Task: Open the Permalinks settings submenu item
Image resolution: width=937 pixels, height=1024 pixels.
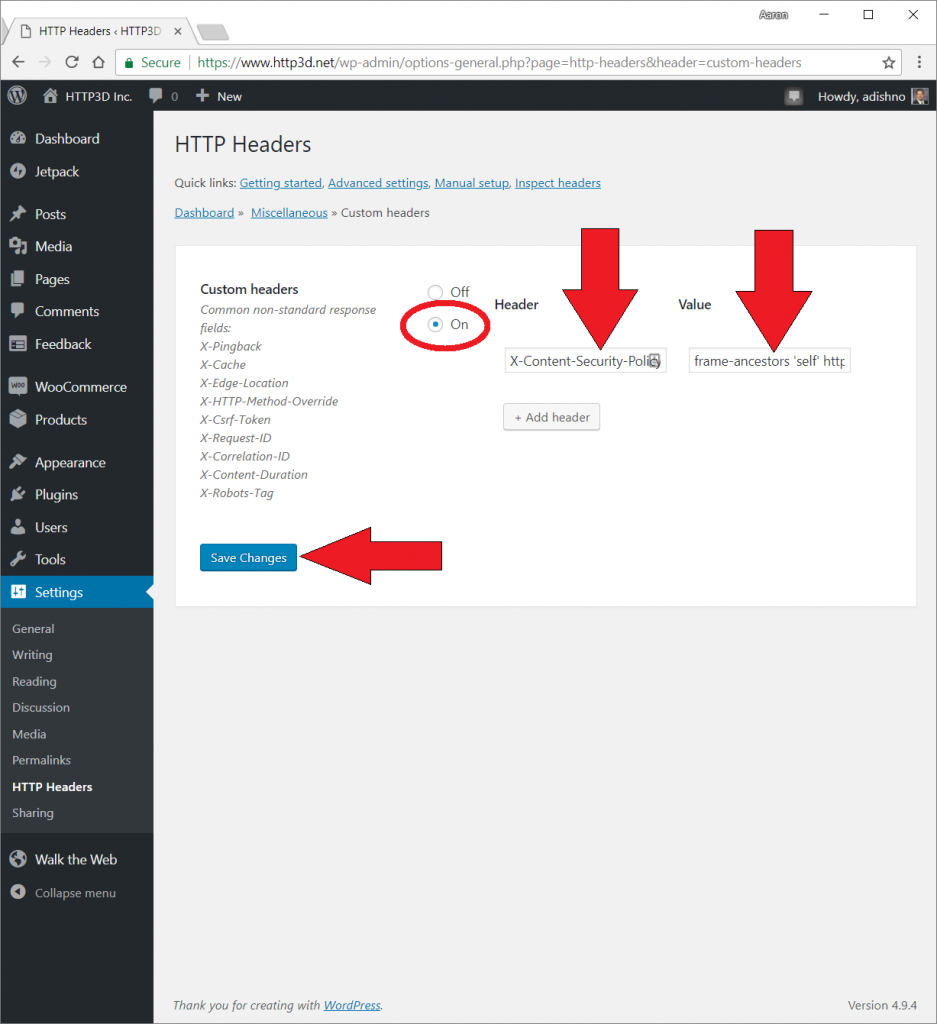Action: click(x=41, y=760)
